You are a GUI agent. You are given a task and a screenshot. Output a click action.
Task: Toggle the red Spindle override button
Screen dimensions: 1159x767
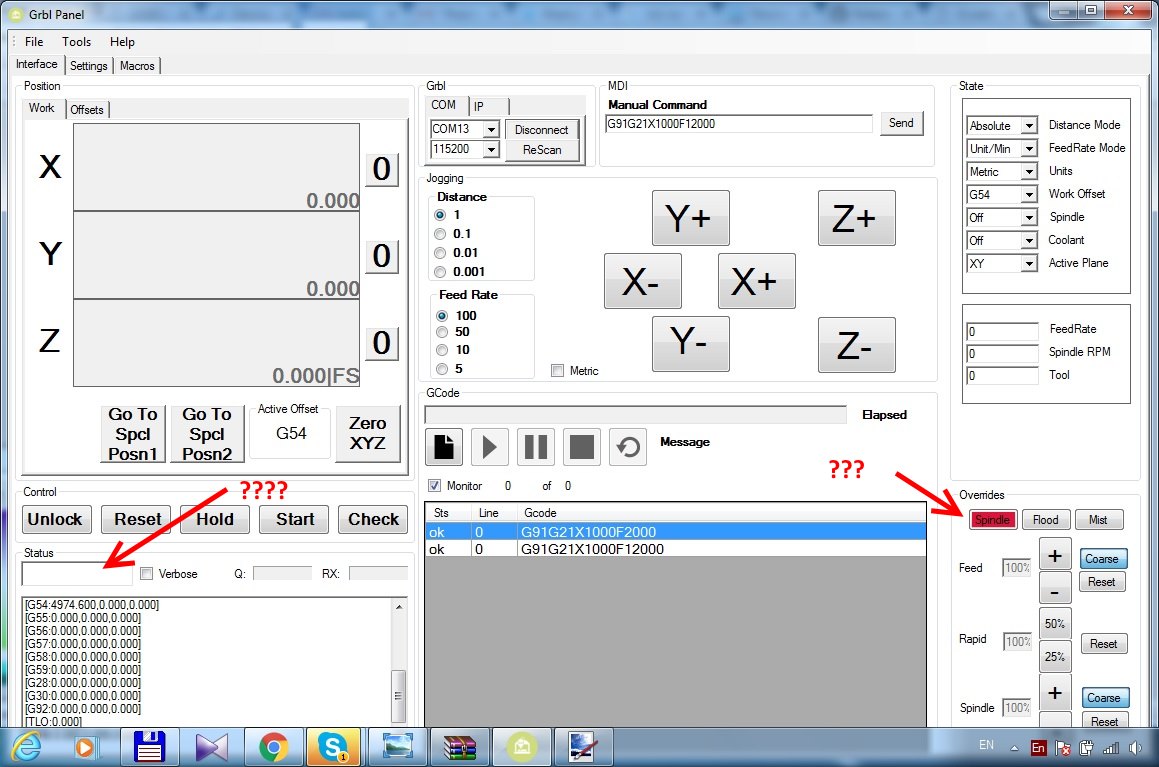(x=992, y=519)
